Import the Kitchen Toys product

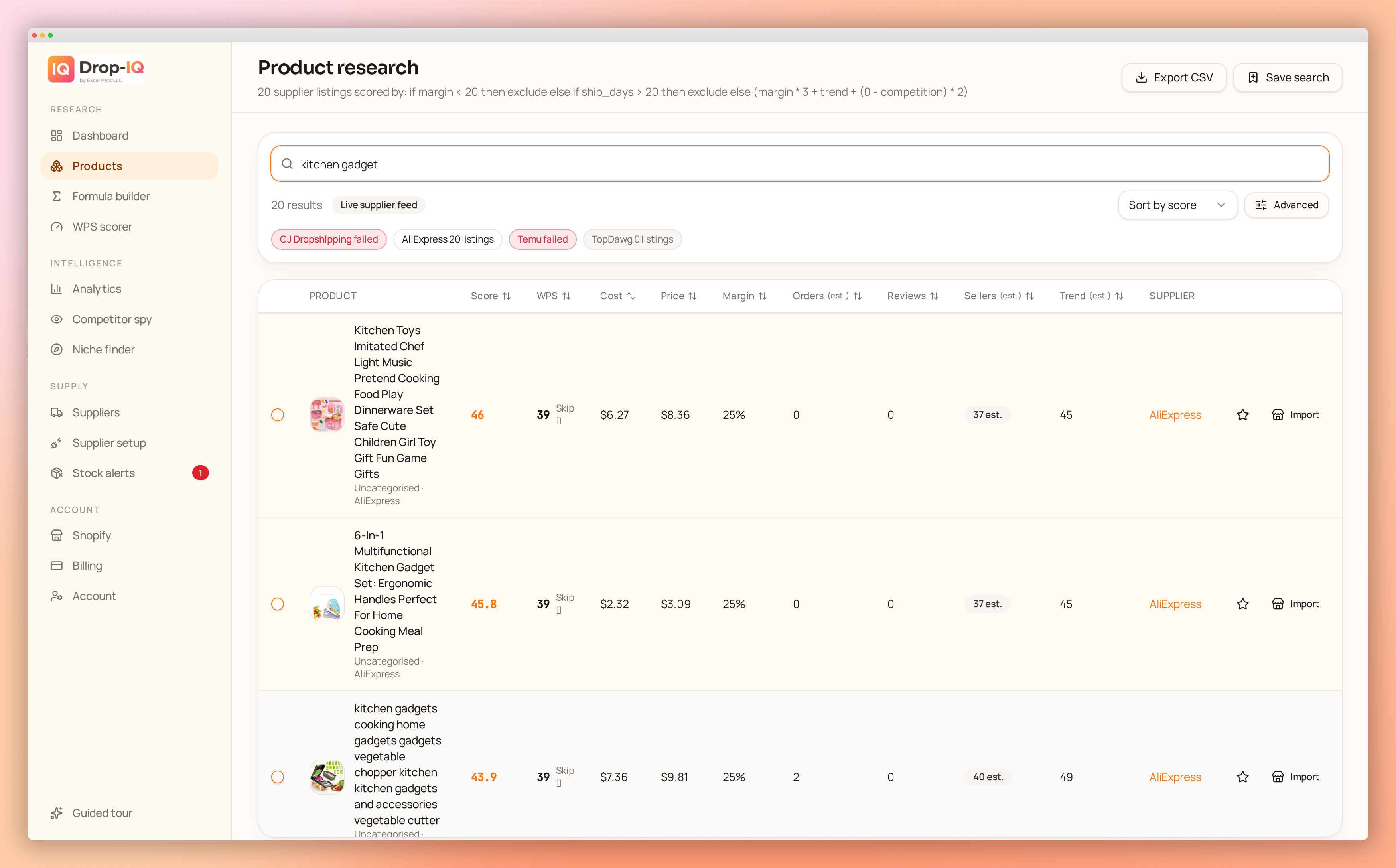pos(1295,415)
